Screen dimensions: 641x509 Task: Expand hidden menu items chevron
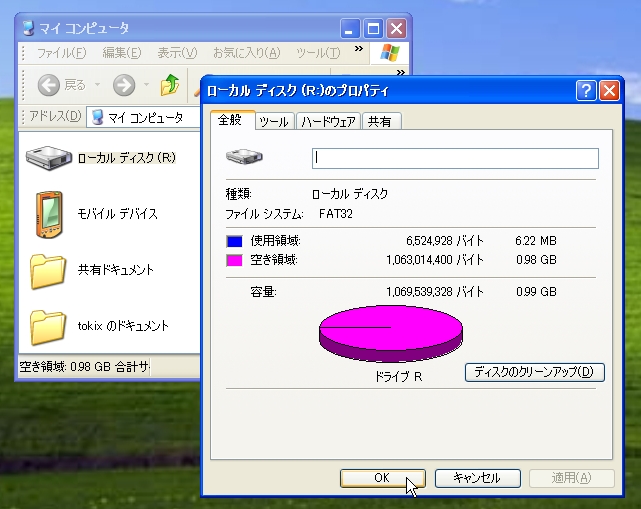click(x=359, y=49)
